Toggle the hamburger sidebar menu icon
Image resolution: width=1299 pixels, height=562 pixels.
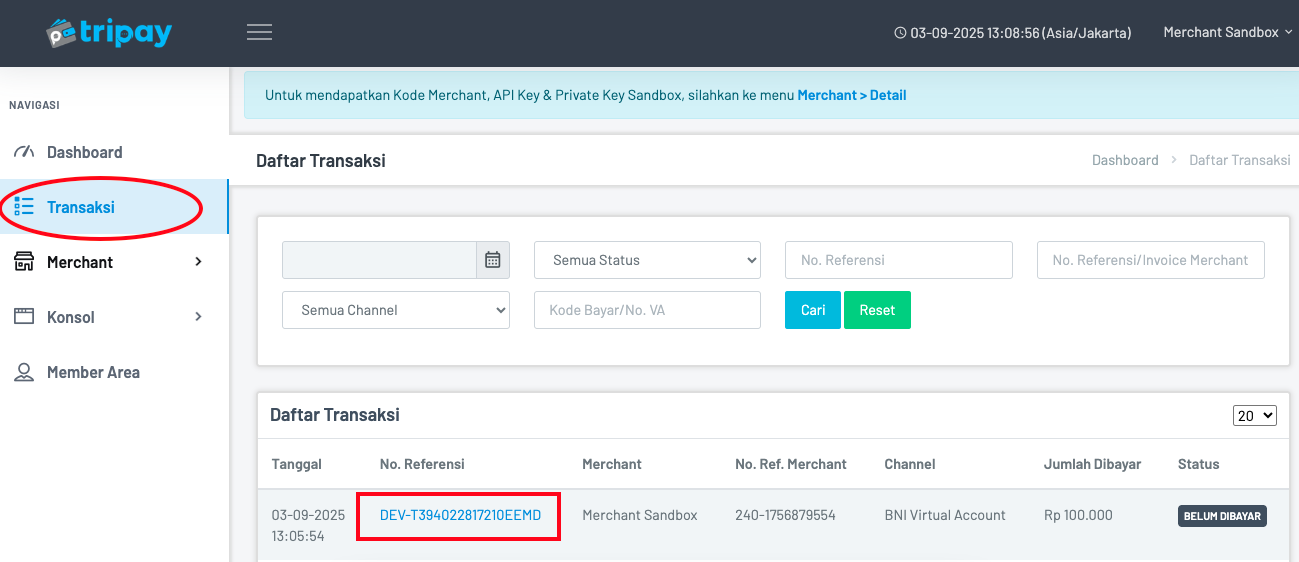tap(260, 32)
